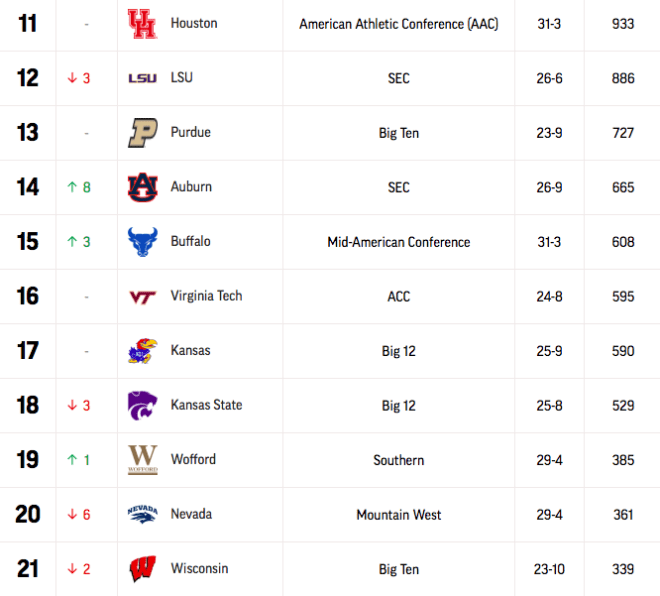This screenshot has width=660, height=596.
Task: Click the American Athletic Conference (AAC) text
Action: (x=399, y=24)
